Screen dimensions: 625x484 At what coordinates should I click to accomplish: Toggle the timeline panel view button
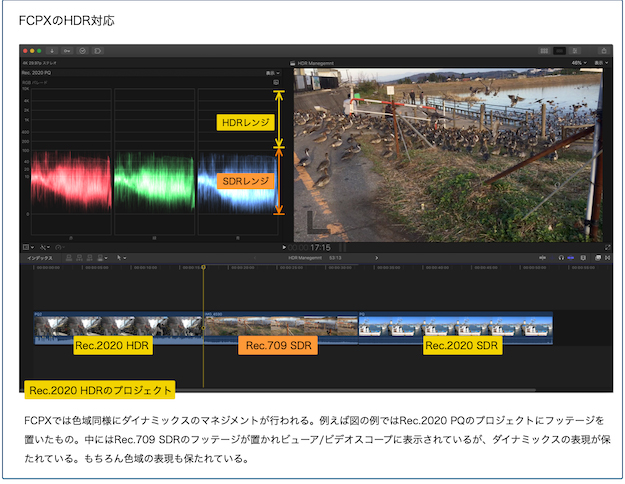pos(560,49)
